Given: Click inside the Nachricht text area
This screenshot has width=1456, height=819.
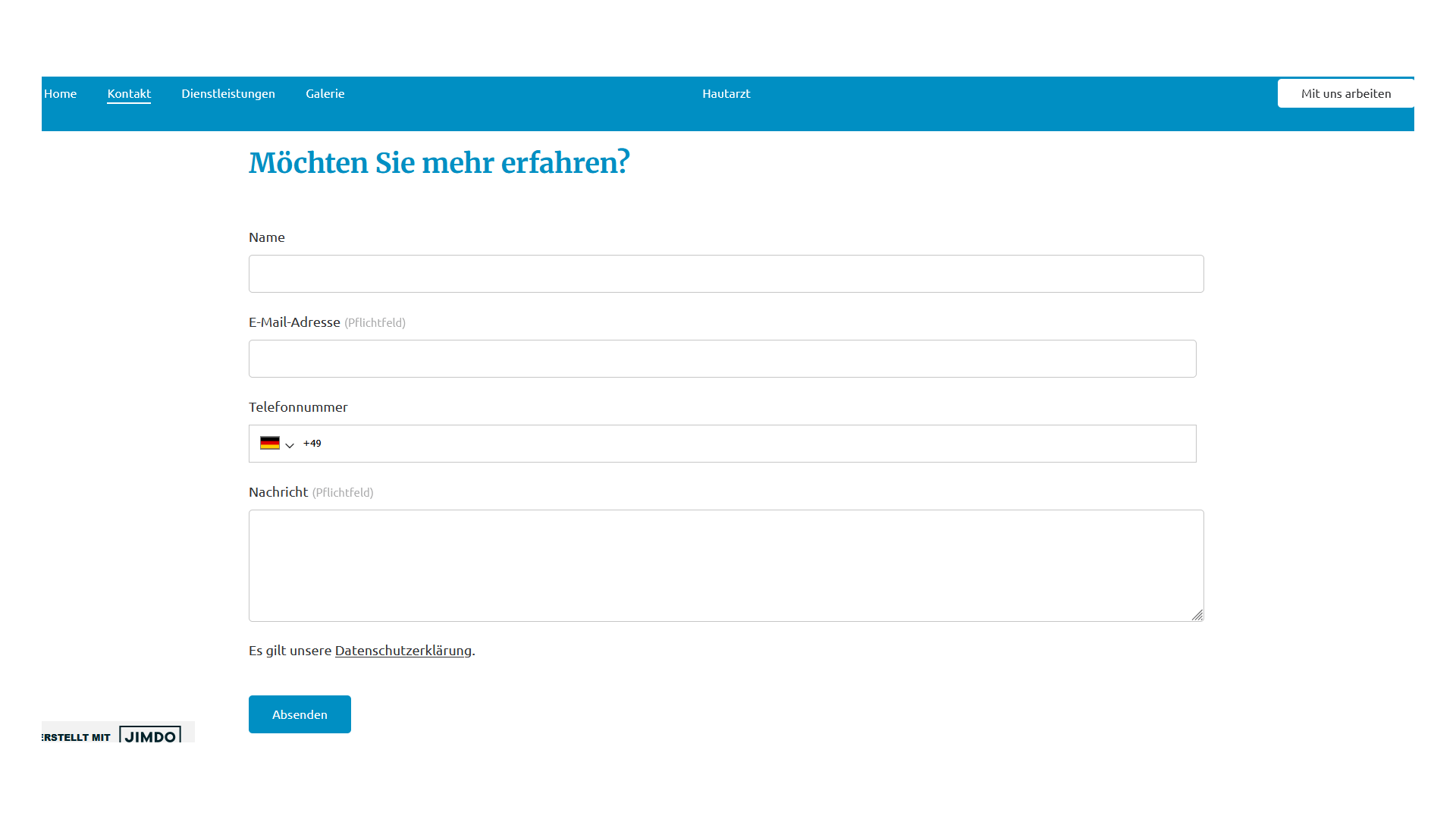Looking at the screenshot, I should coord(726,566).
